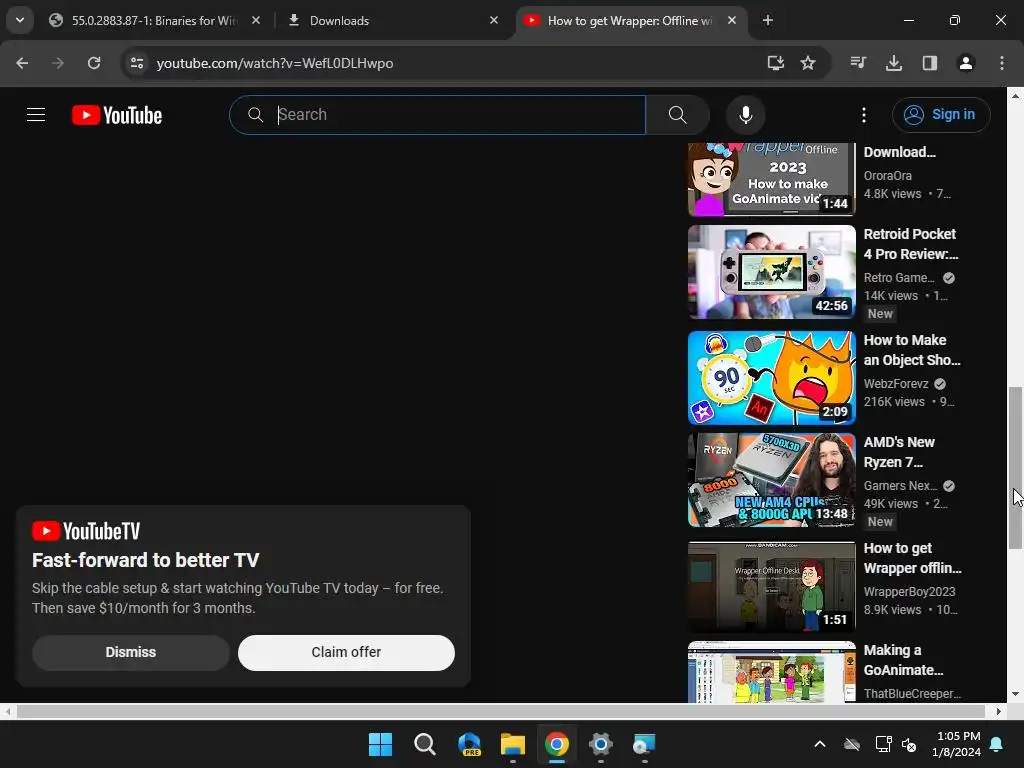Open WrapperBoy2023 video thumbnail
Viewport: 1024px width, 768px height.
(x=771, y=586)
